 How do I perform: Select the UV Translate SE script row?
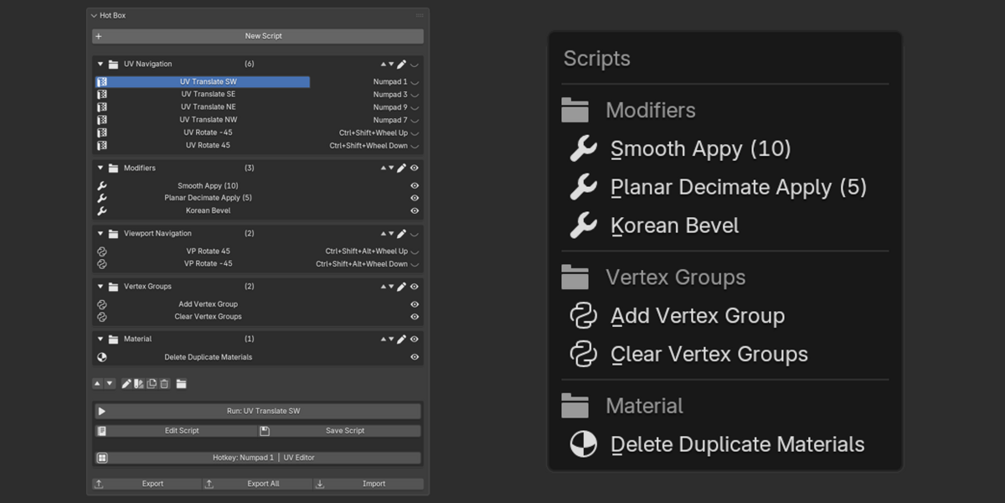tap(203, 94)
